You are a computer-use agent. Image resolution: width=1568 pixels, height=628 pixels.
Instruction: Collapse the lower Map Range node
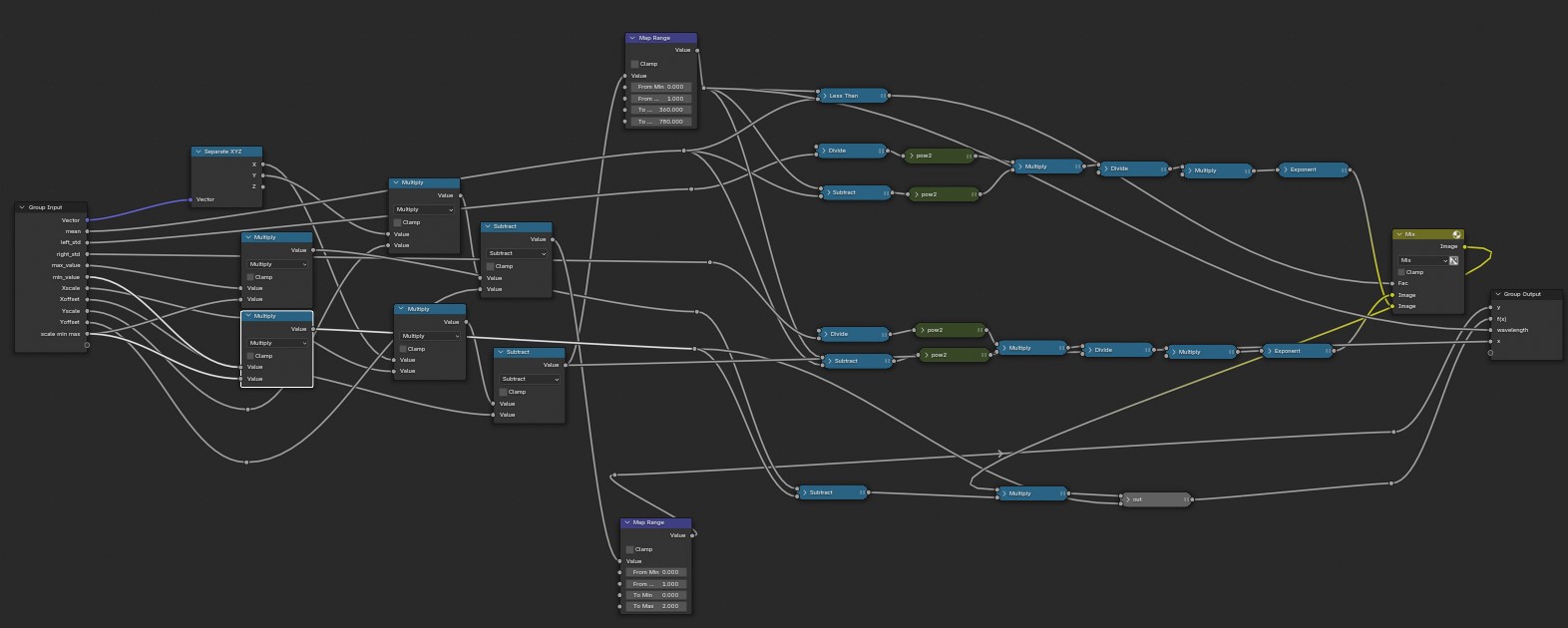(627, 522)
